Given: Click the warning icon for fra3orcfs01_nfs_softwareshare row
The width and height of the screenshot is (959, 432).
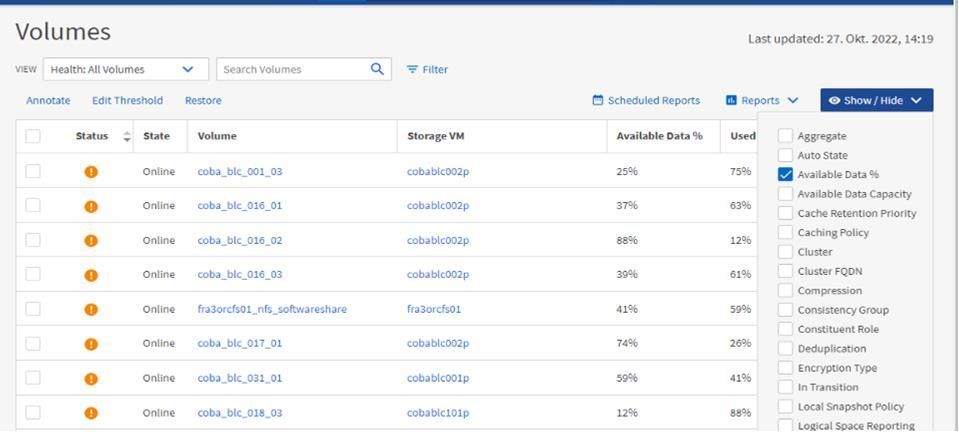Looking at the screenshot, I should 91,310.
